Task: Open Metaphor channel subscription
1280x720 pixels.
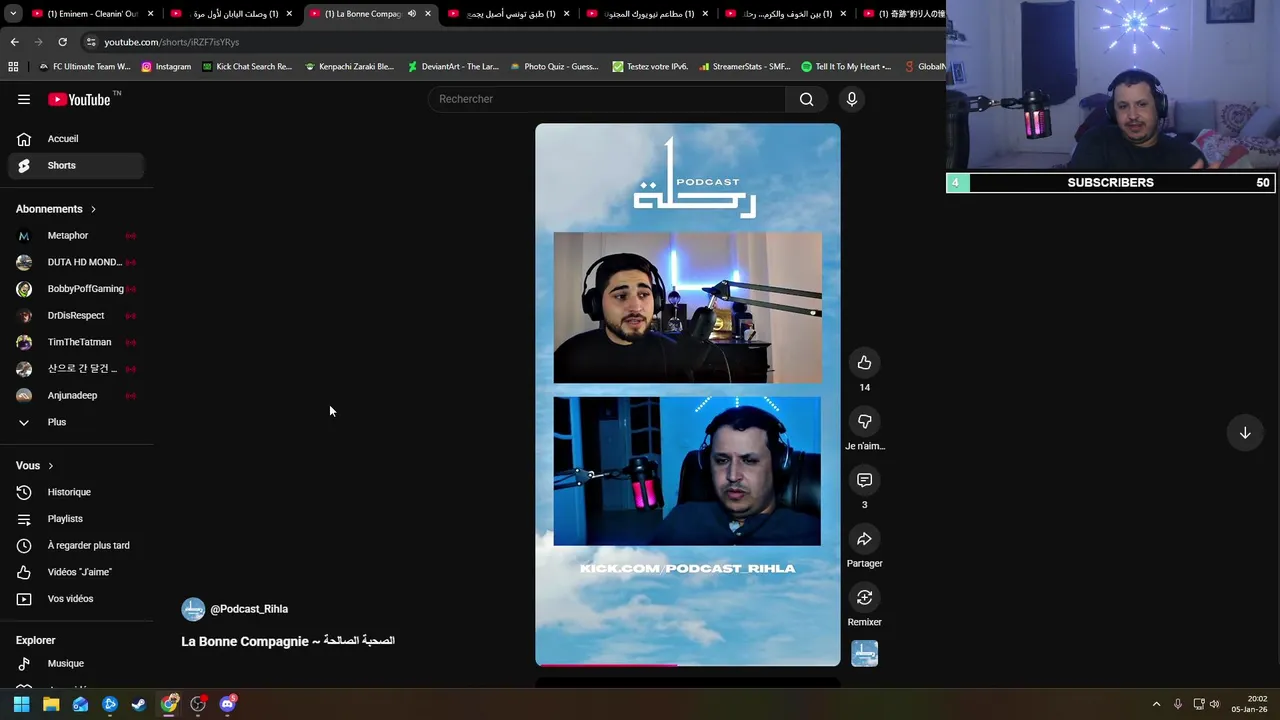Action: pos(76,235)
